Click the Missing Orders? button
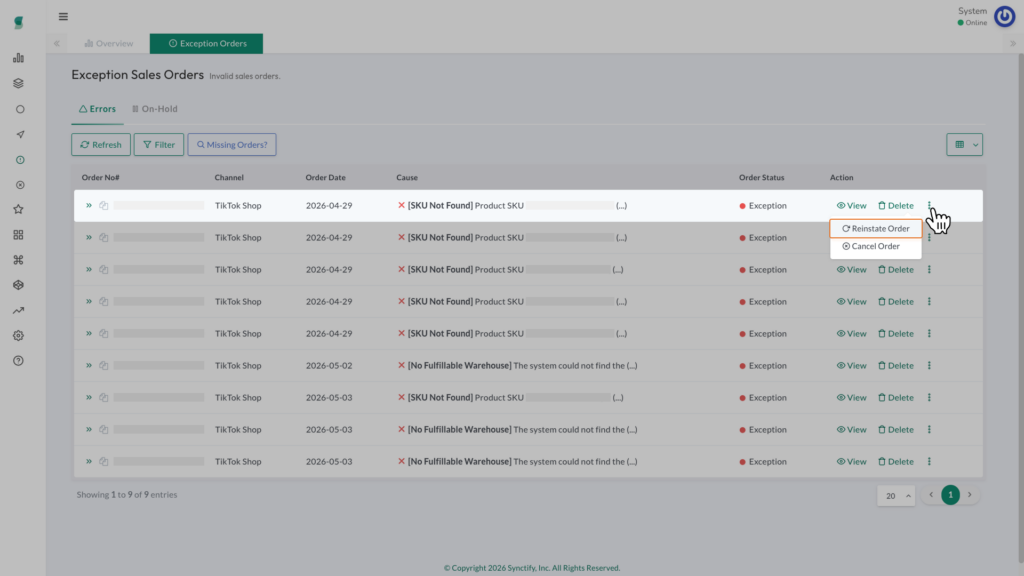Screen dimensions: 1024x576 pyautogui.click(x=232, y=145)
